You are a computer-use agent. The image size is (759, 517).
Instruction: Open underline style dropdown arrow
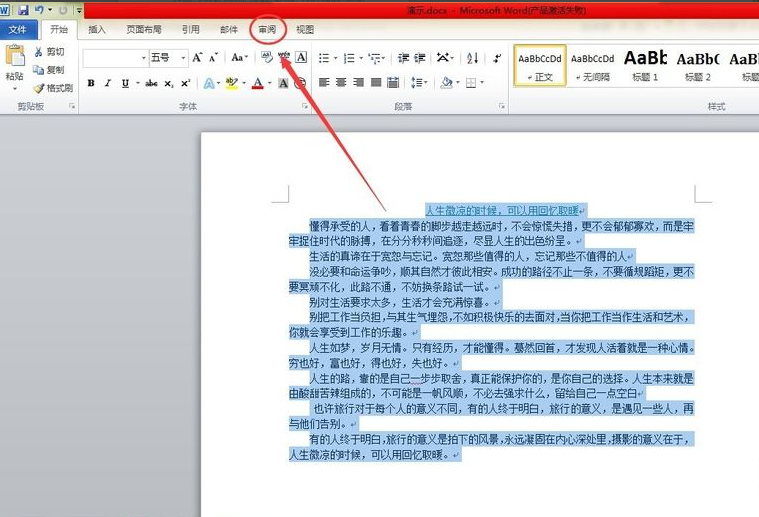pyautogui.click(x=138, y=83)
